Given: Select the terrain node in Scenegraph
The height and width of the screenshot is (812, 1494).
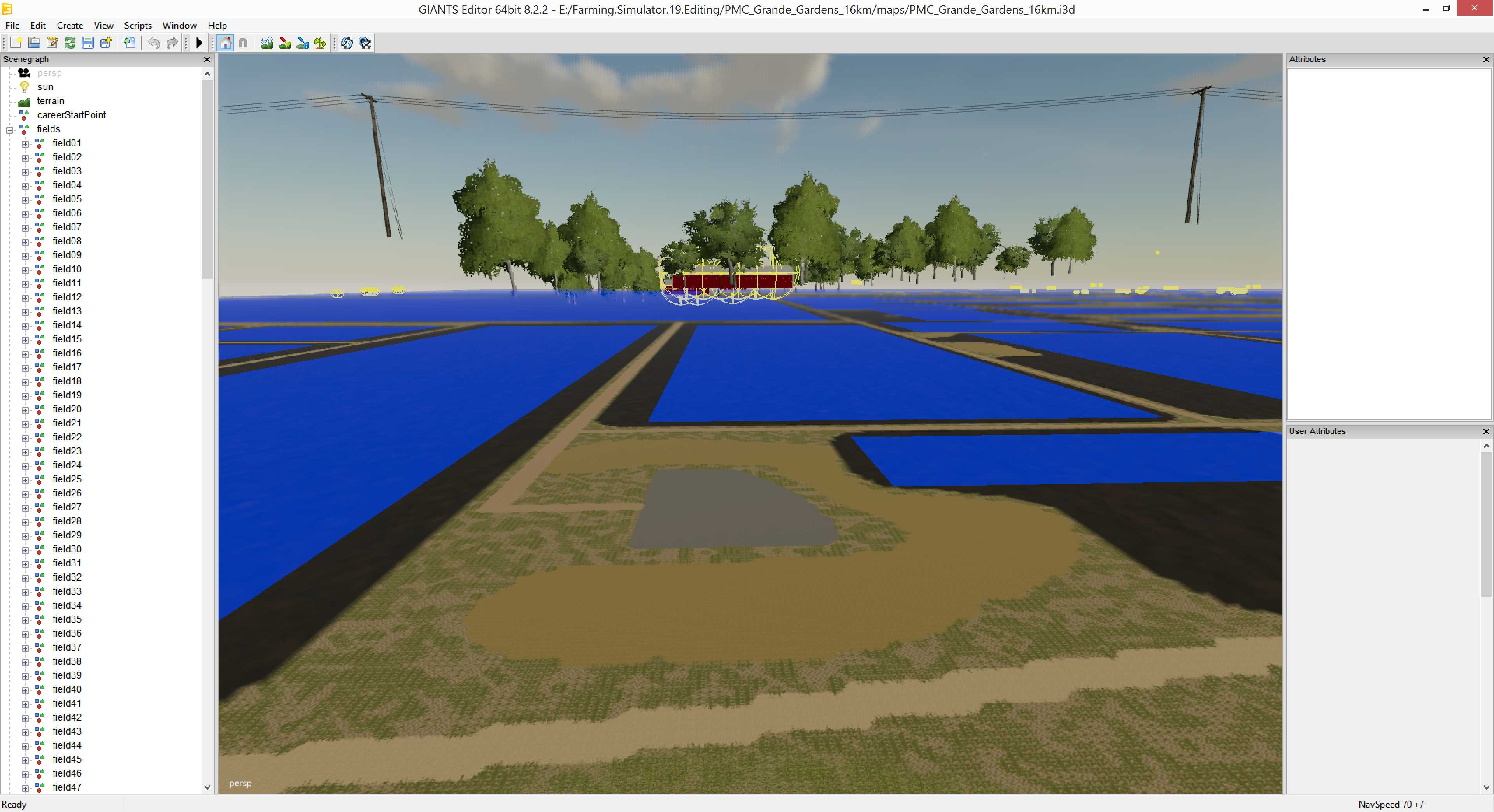Looking at the screenshot, I should point(51,101).
